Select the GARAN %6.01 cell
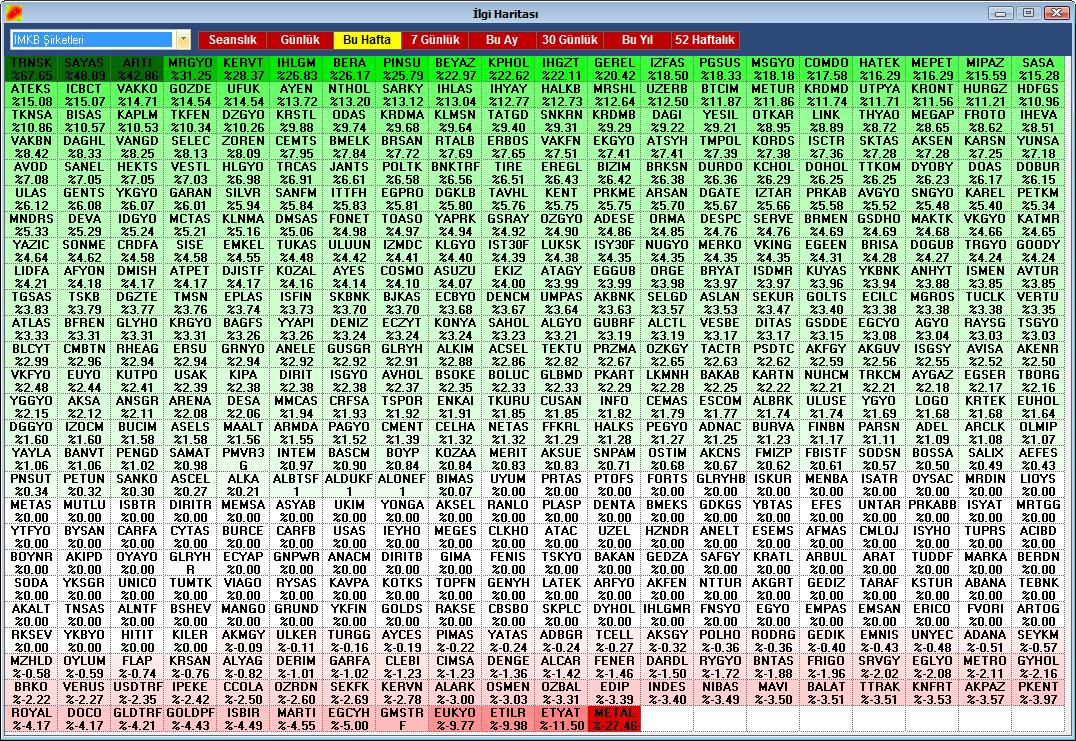Viewport: 1076px width, 741px height. click(190, 199)
